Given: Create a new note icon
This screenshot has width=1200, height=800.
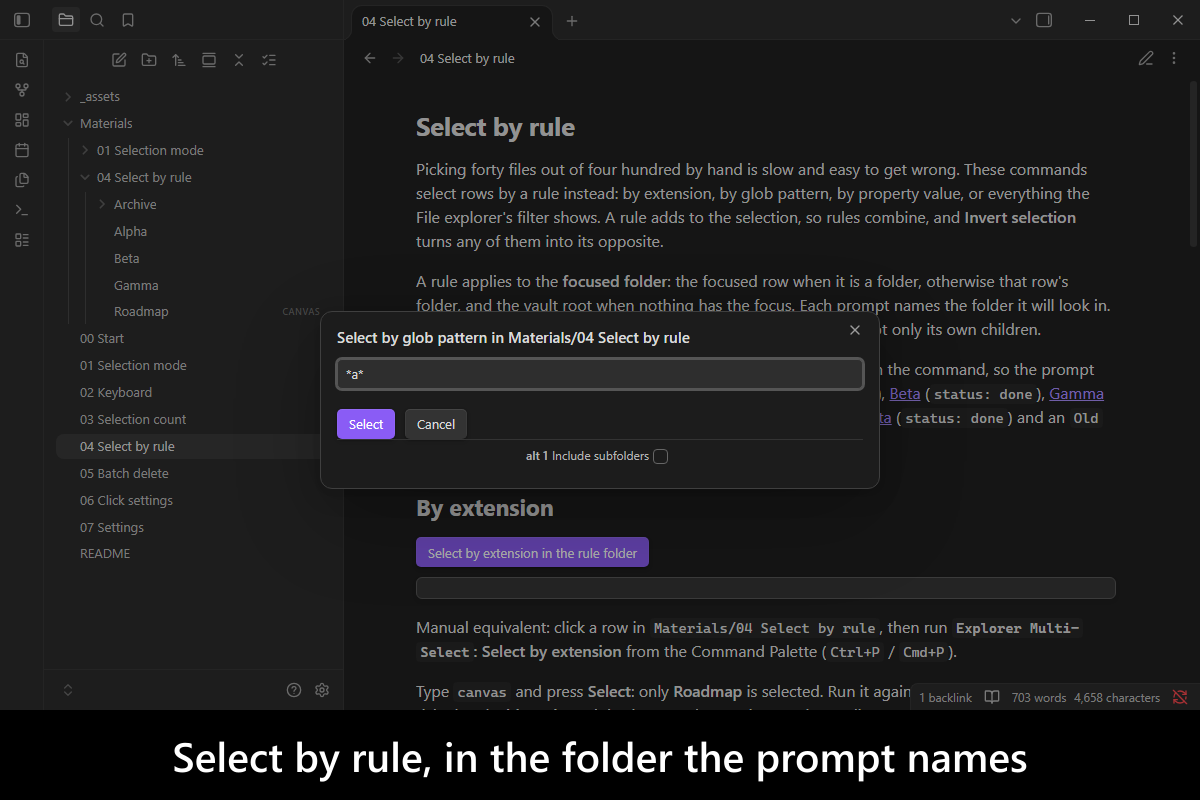Looking at the screenshot, I should click(x=119, y=60).
